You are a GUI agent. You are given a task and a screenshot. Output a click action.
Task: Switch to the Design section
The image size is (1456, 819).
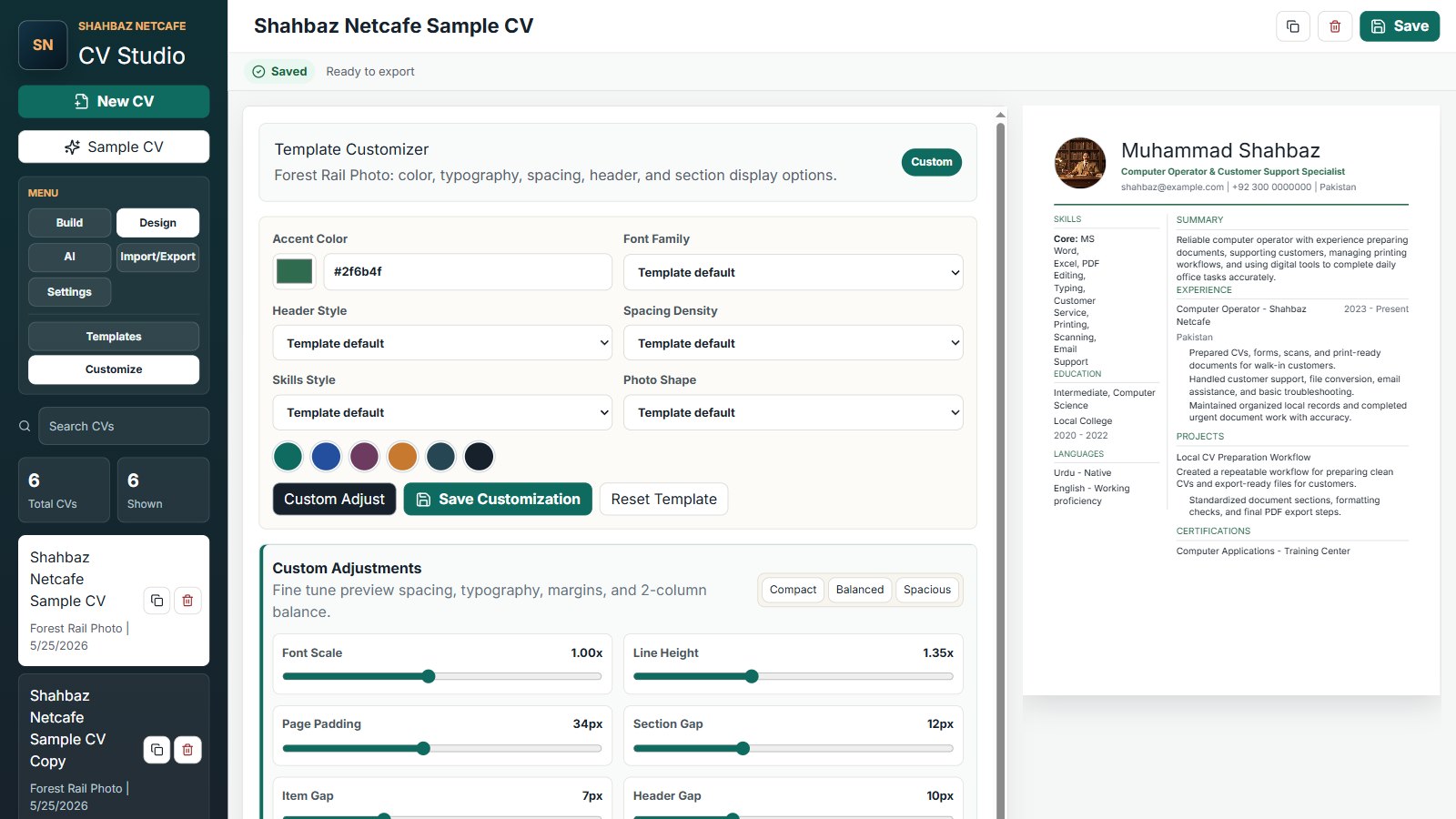[157, 223]
